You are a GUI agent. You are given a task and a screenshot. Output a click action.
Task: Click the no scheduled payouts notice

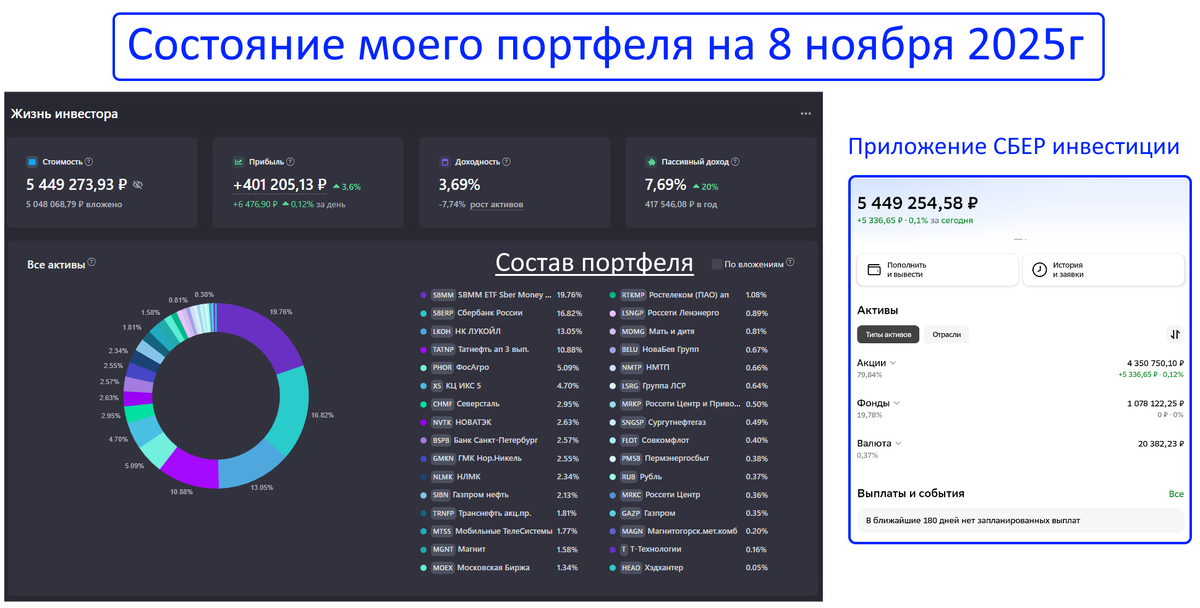pyautogui.click(x=1020, y=520)
